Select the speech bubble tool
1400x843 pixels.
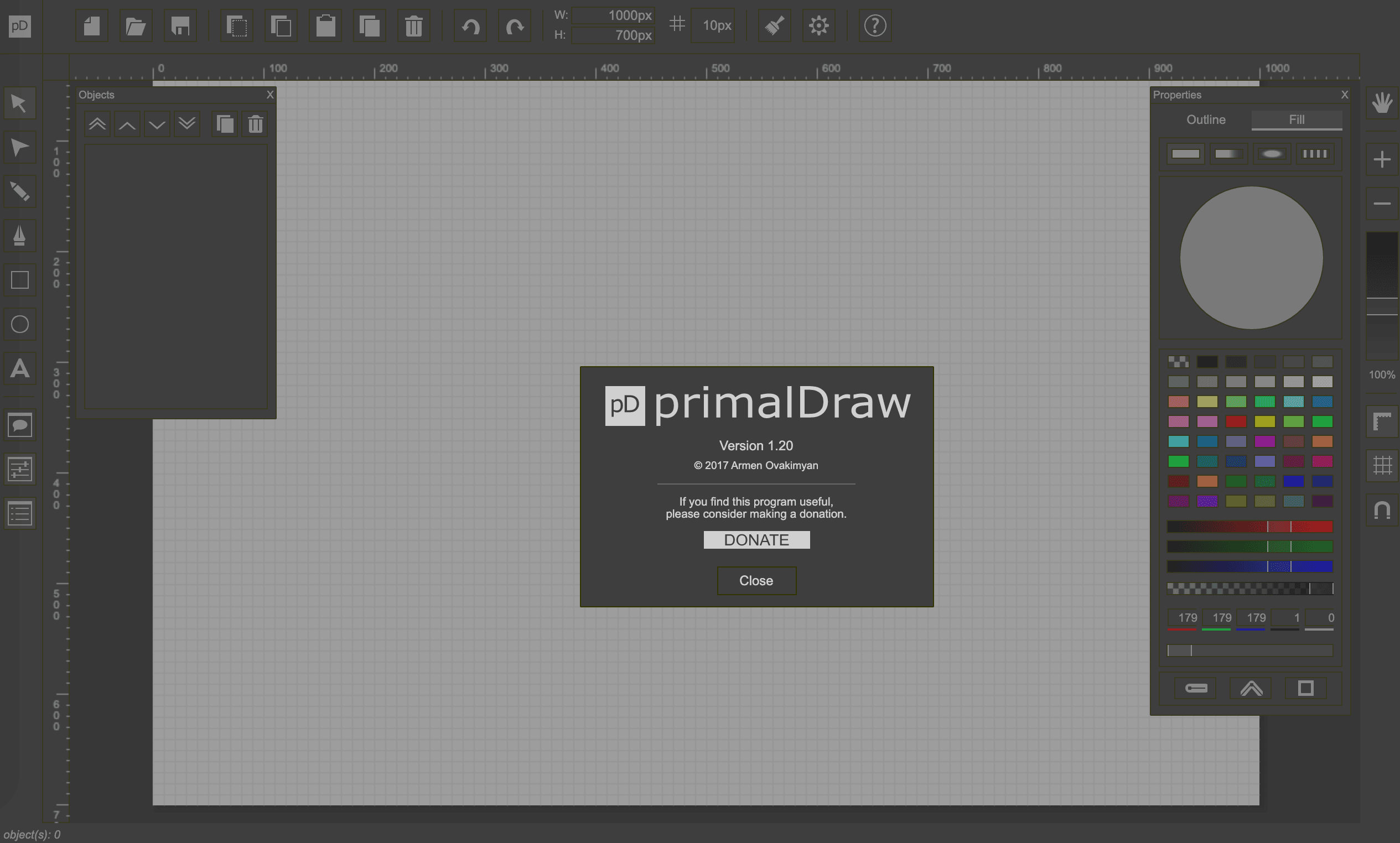pyautogui.click(x=20, y=425)
